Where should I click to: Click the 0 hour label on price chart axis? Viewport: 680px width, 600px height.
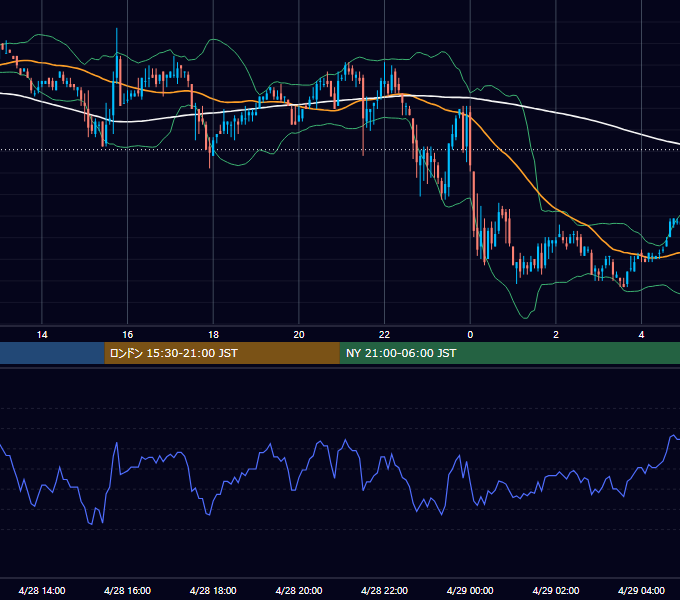tap(470, 335)
